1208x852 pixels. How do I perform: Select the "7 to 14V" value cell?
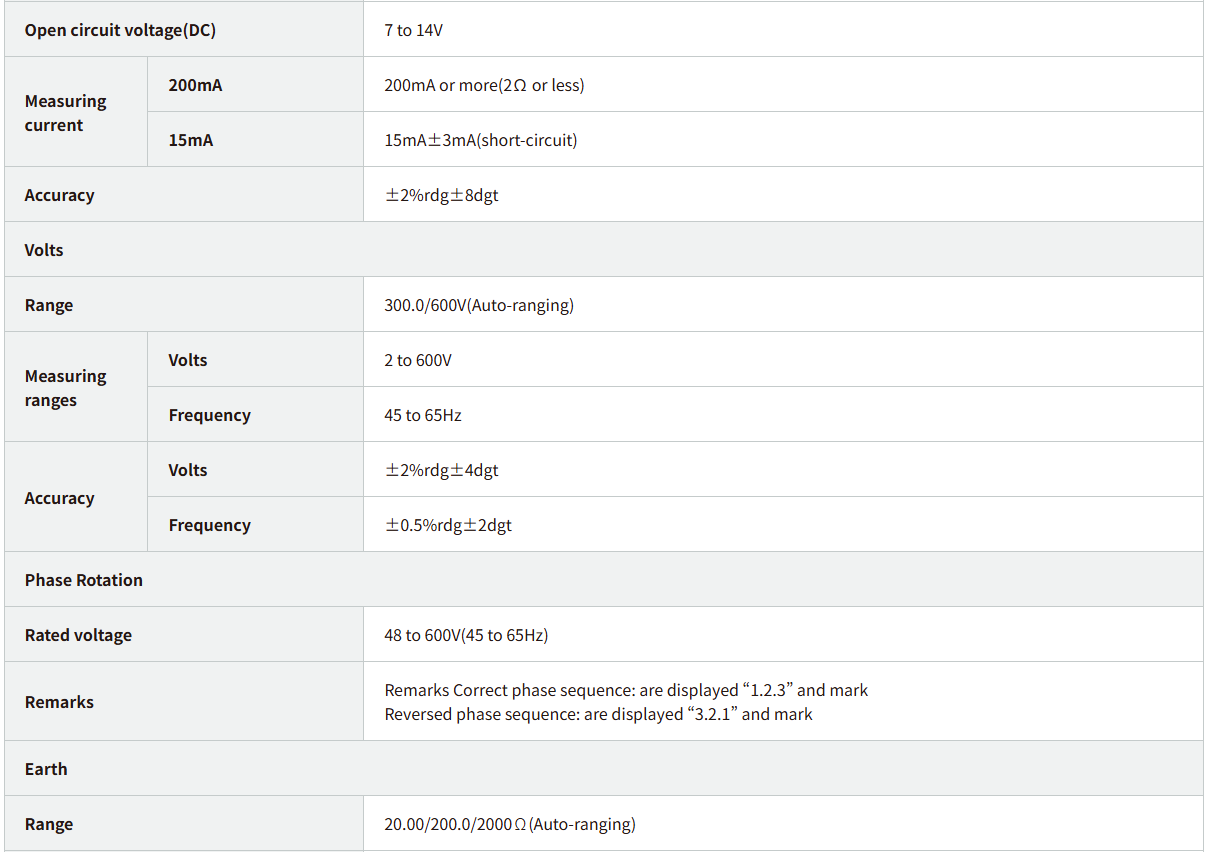413,30
